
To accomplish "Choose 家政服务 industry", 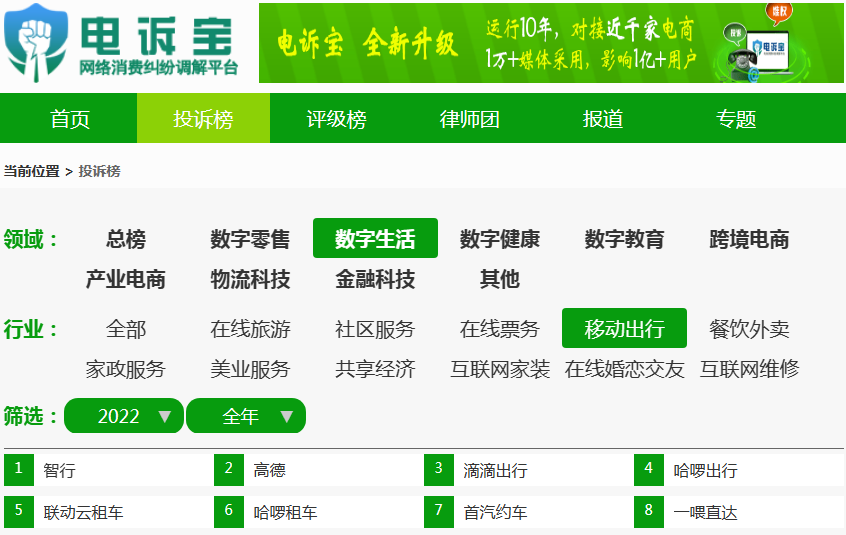I will 126,369.
